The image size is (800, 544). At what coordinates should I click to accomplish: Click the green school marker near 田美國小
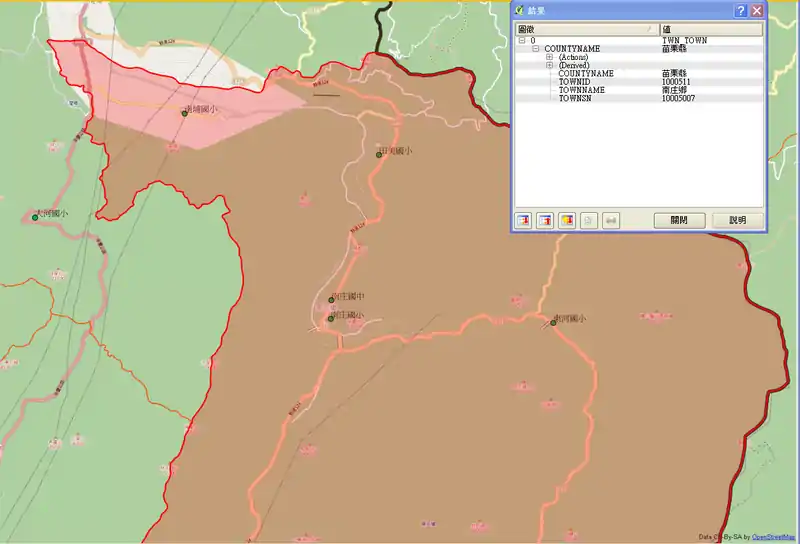[x=380, y=155]
